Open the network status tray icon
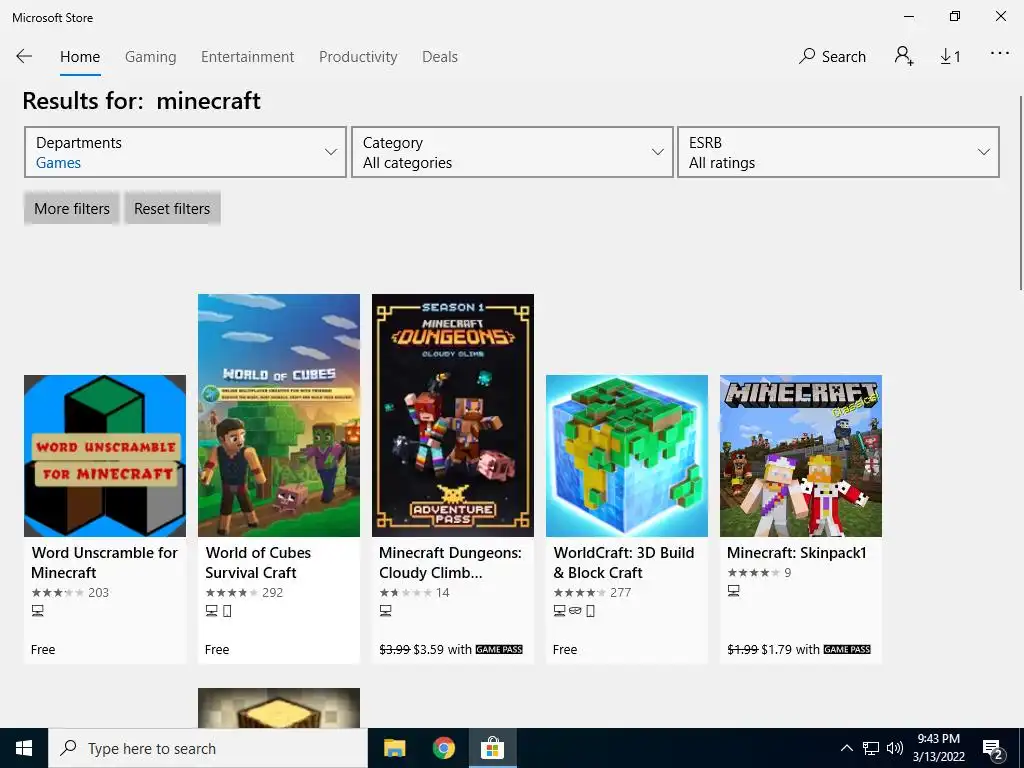The height and width of the screenshot is (768, 1024). 871,748
